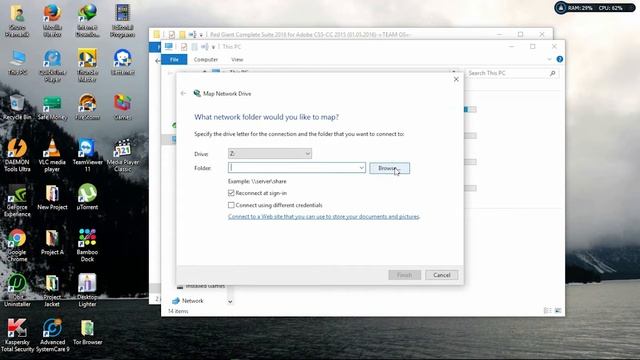Click the Cancel button in dialog
640x360 pixels.
pos(442,275)
